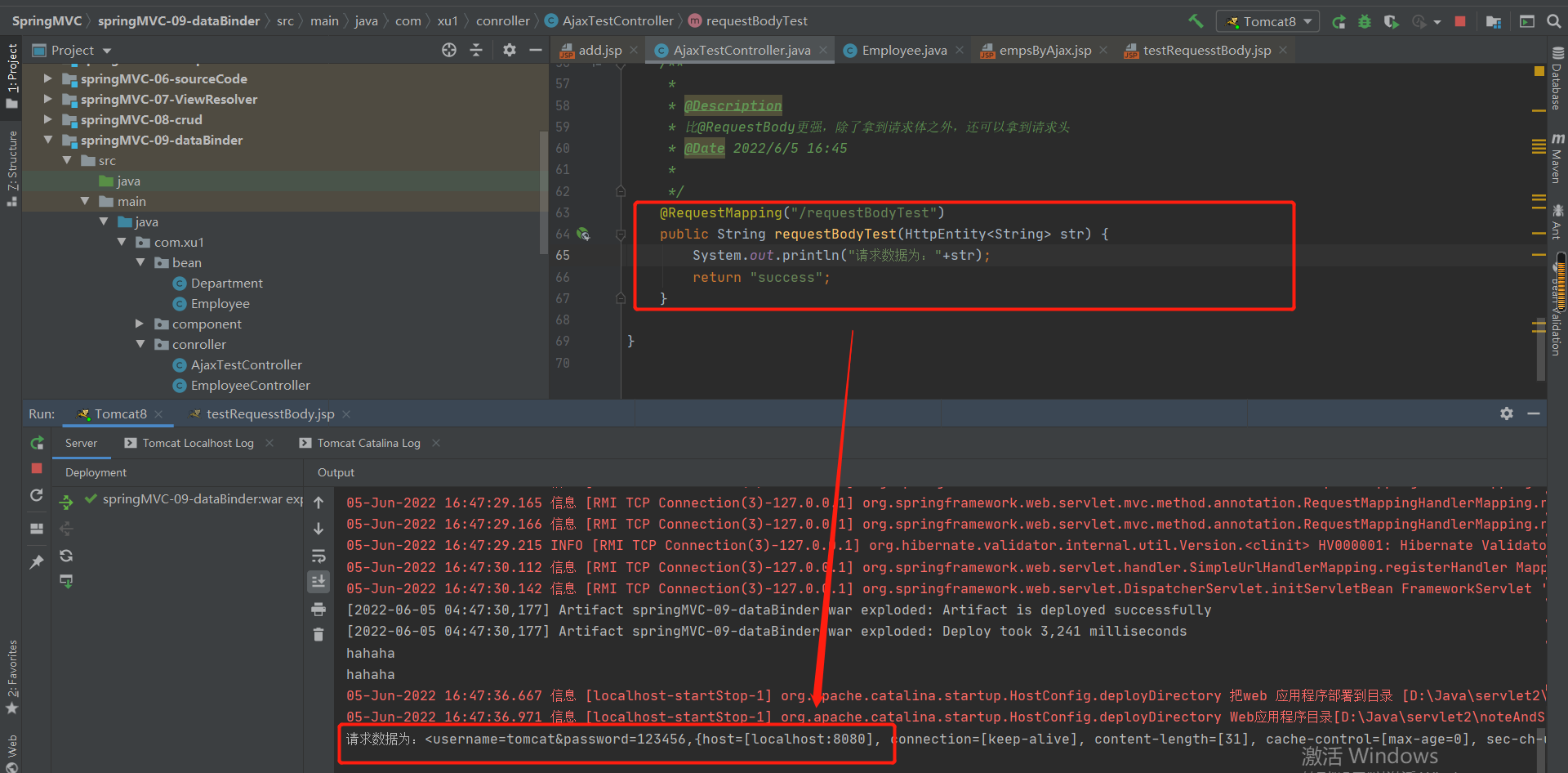Click the down arrow in Output toolbar

click(x=318, y=529)
